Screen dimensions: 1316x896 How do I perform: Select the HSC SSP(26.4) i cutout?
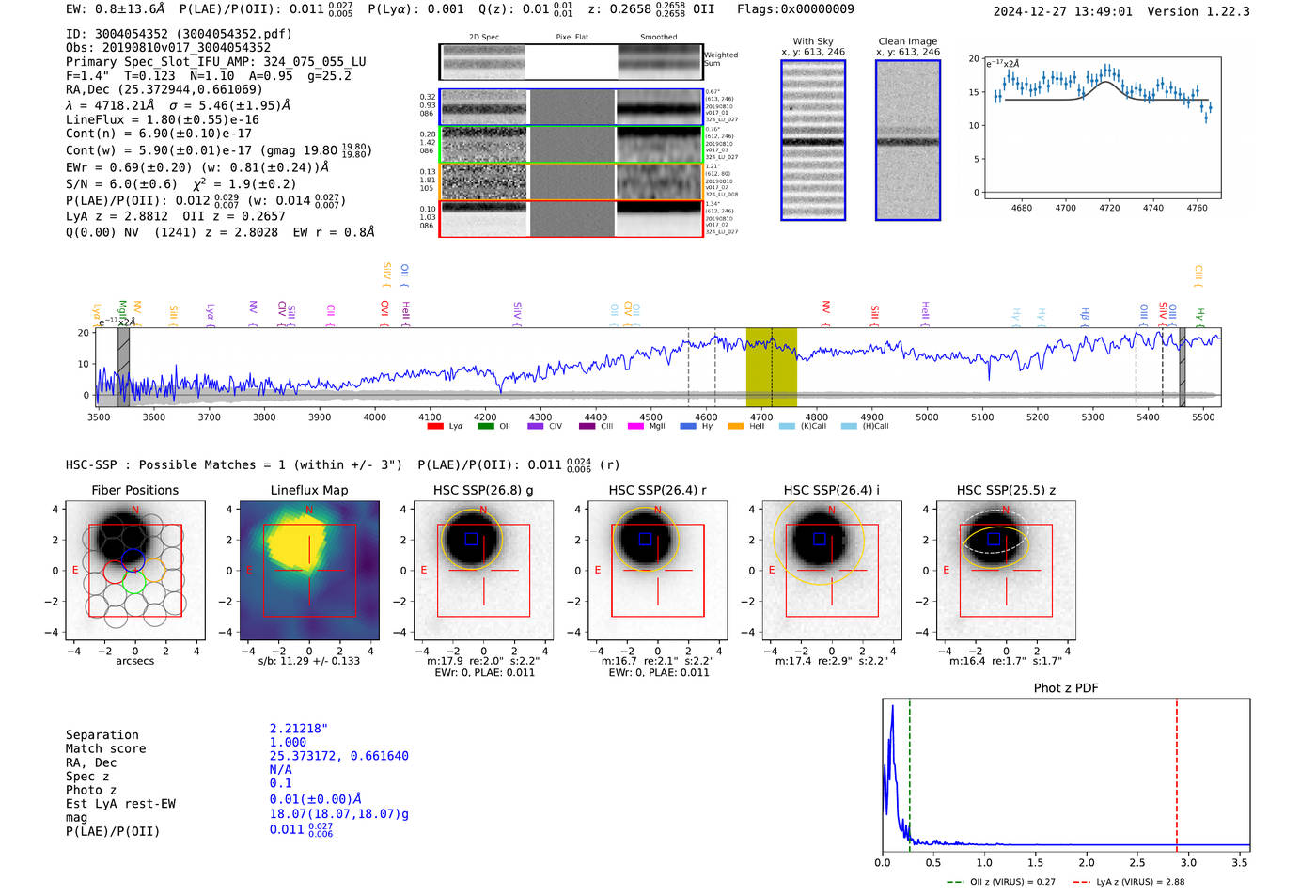tap(832, 570)
